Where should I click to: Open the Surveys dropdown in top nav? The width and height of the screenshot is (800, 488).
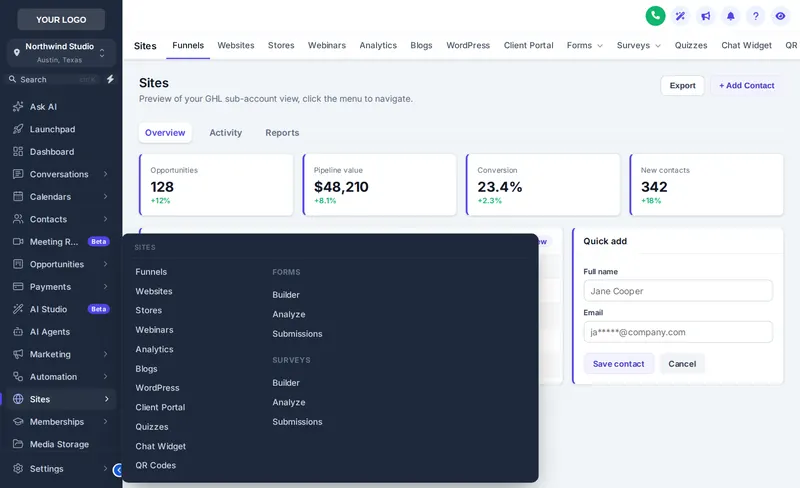point(639,45)
